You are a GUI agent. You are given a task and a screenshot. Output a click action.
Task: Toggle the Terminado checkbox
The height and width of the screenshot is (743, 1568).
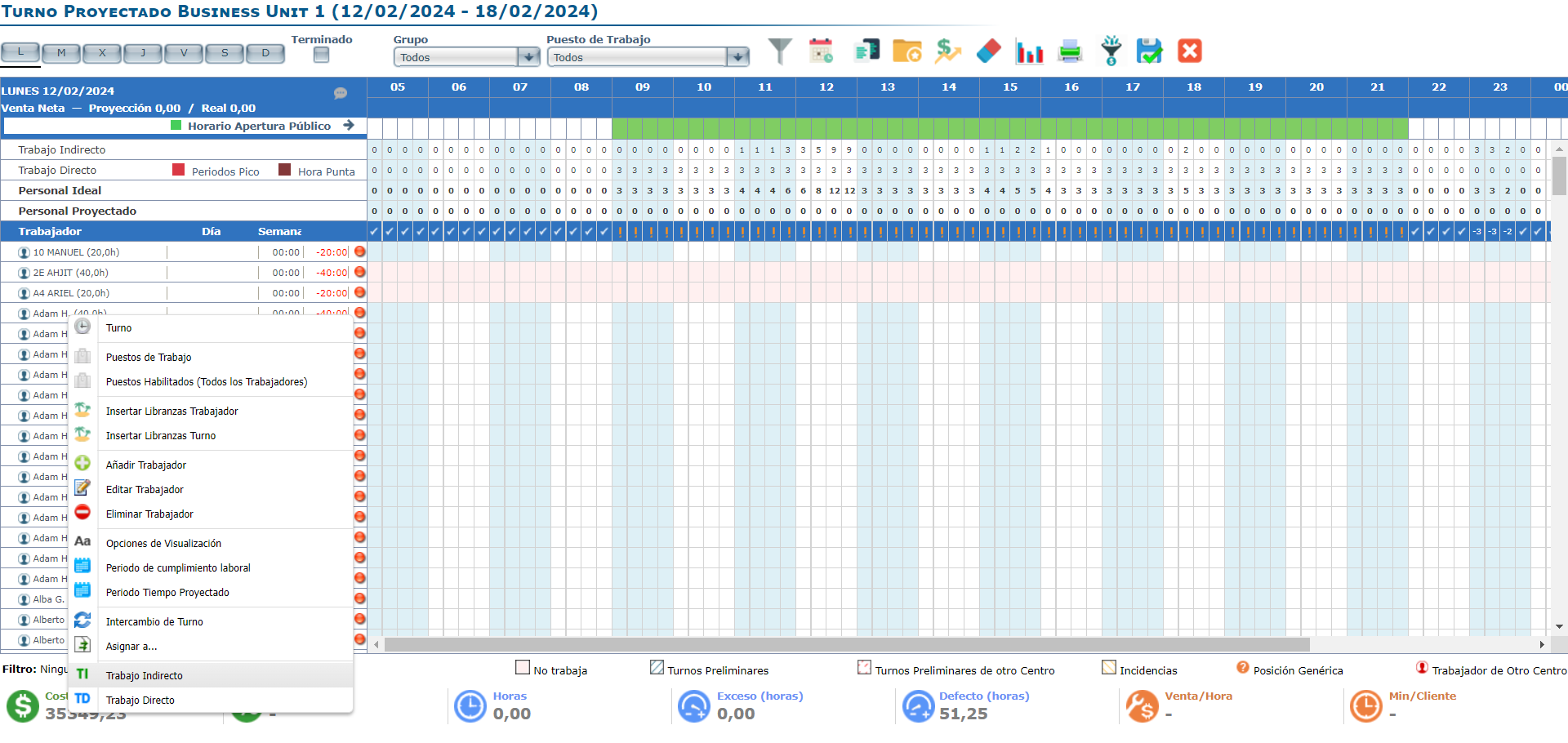[x=322, y=55]
